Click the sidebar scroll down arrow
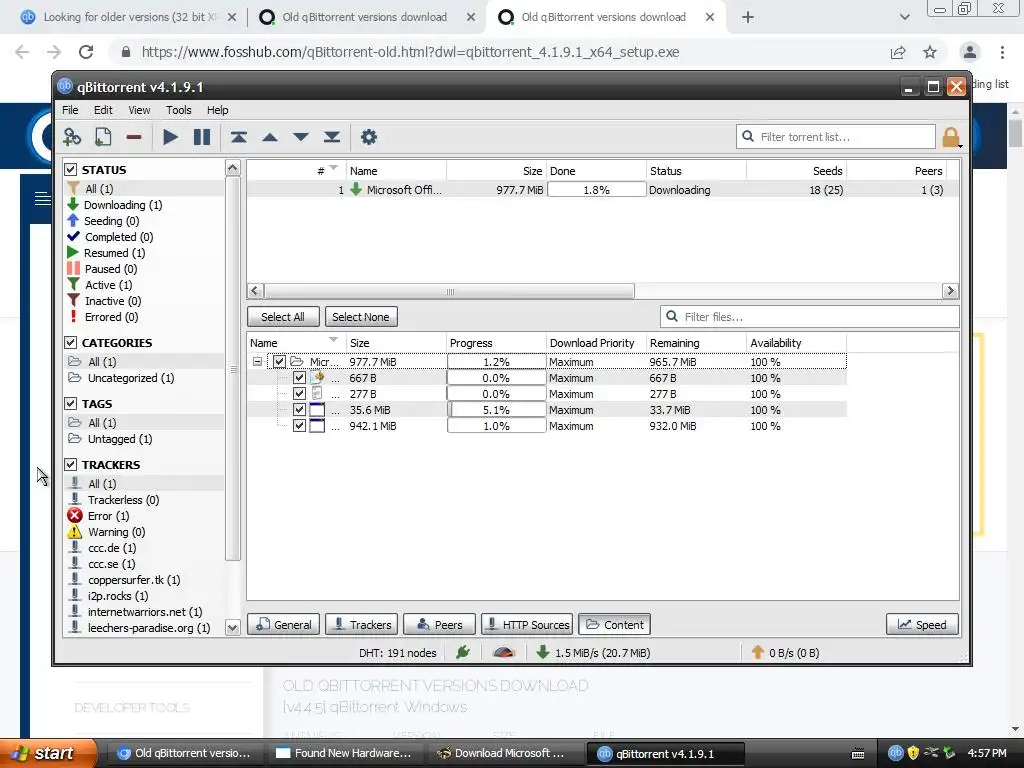 232,628
